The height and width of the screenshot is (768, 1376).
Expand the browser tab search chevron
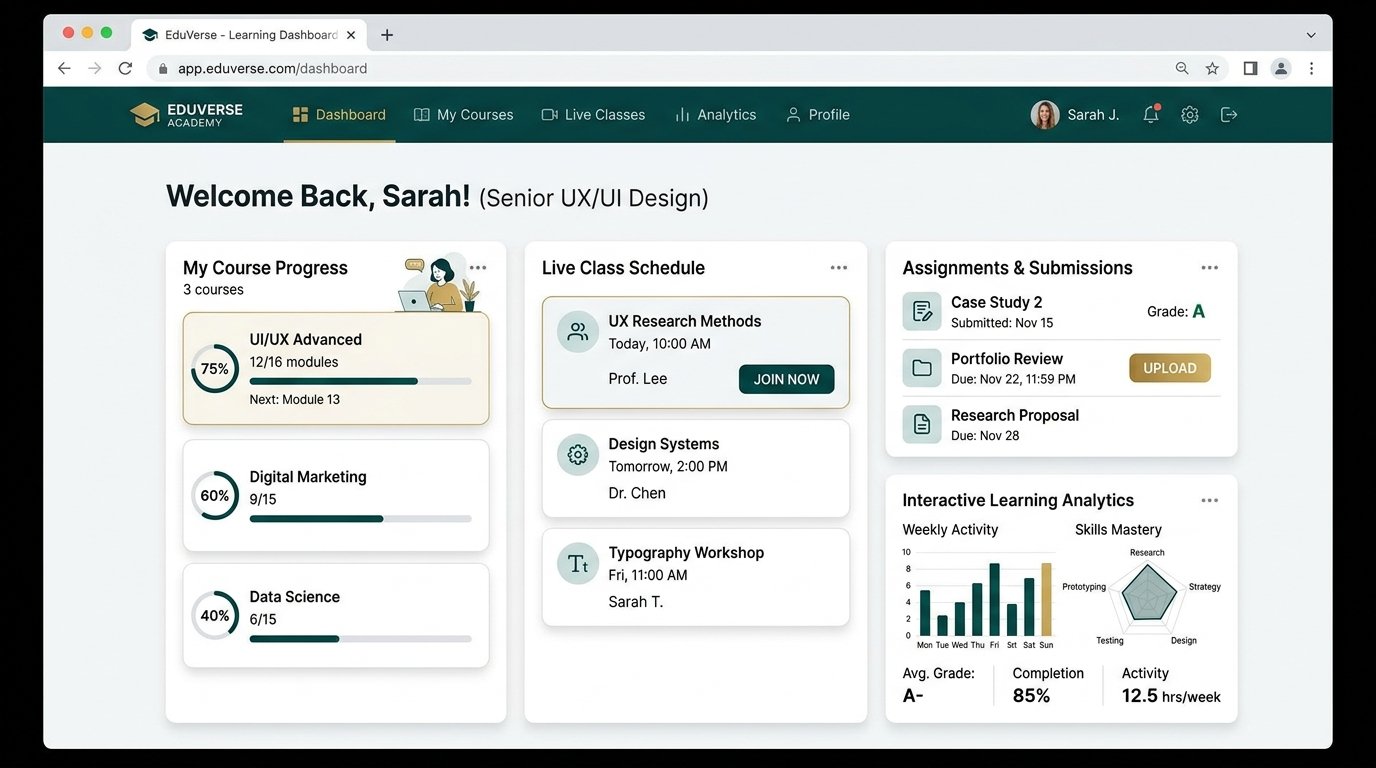1311,35
